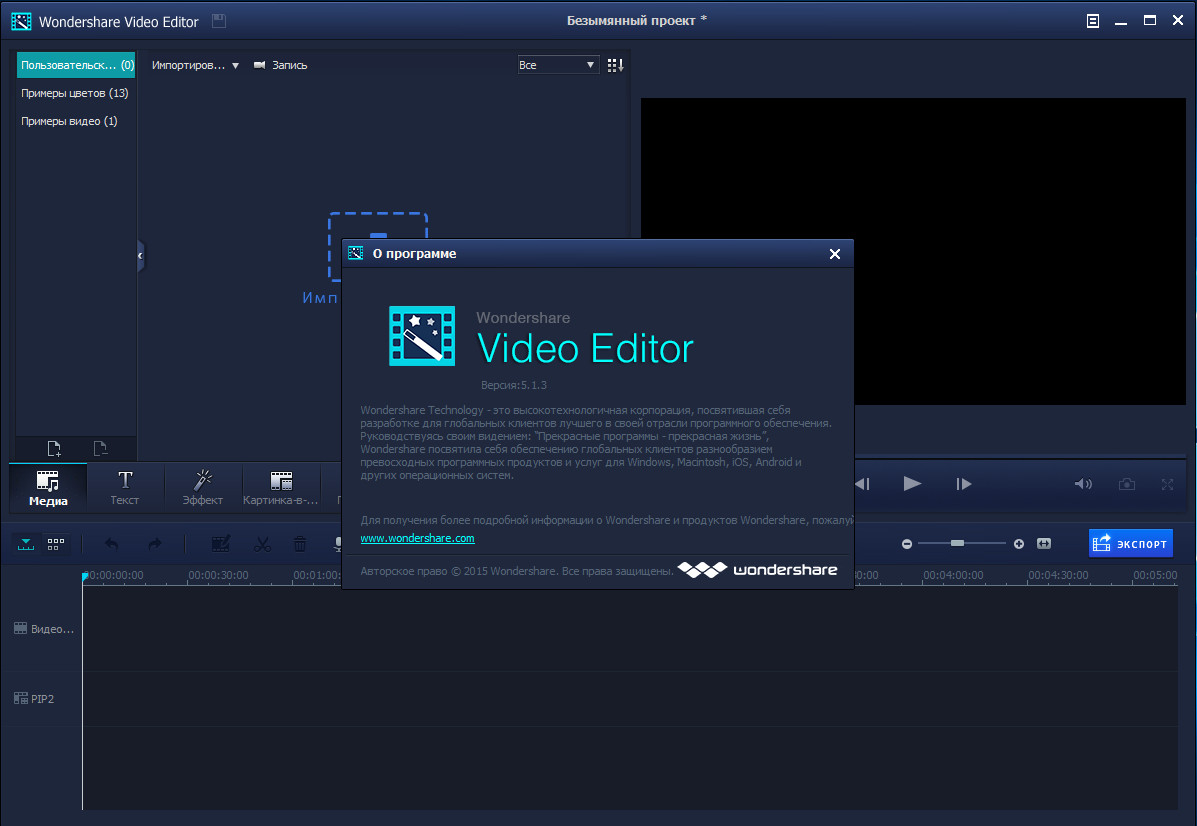Click the add folder icon below media list

[55, 449]
